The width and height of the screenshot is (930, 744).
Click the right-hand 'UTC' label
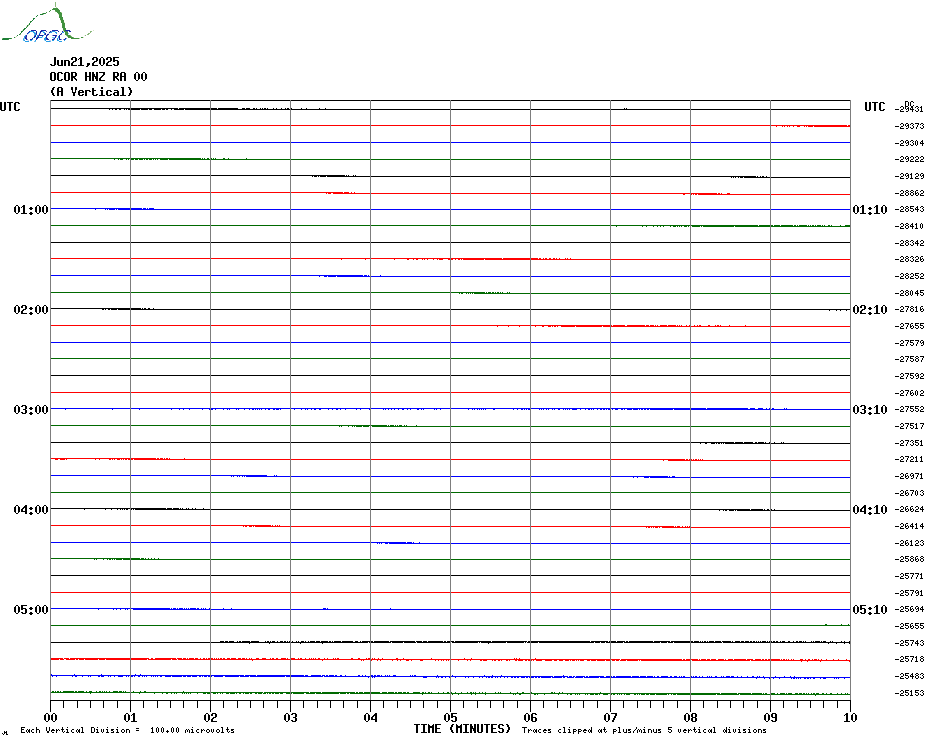874,107
